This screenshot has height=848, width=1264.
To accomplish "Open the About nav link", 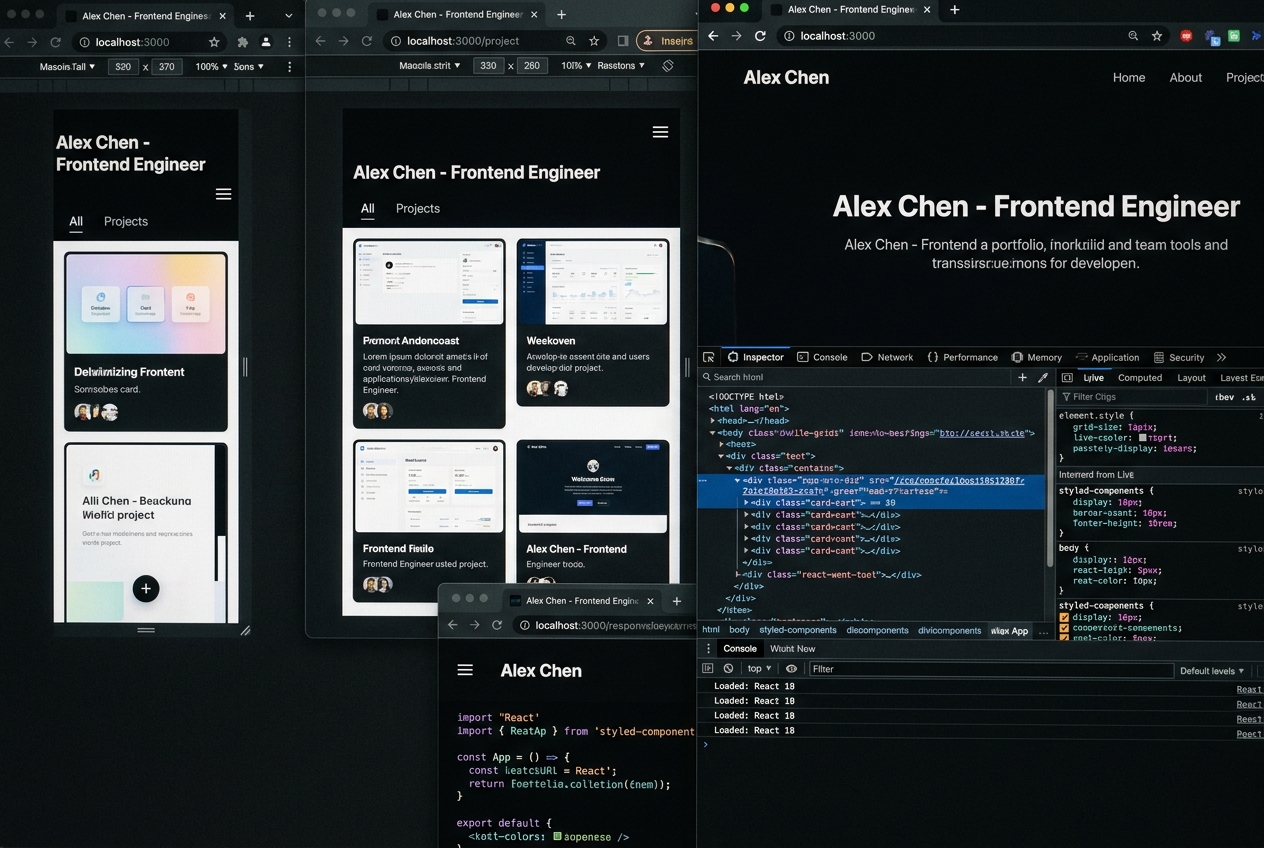I will [1186, 77].
